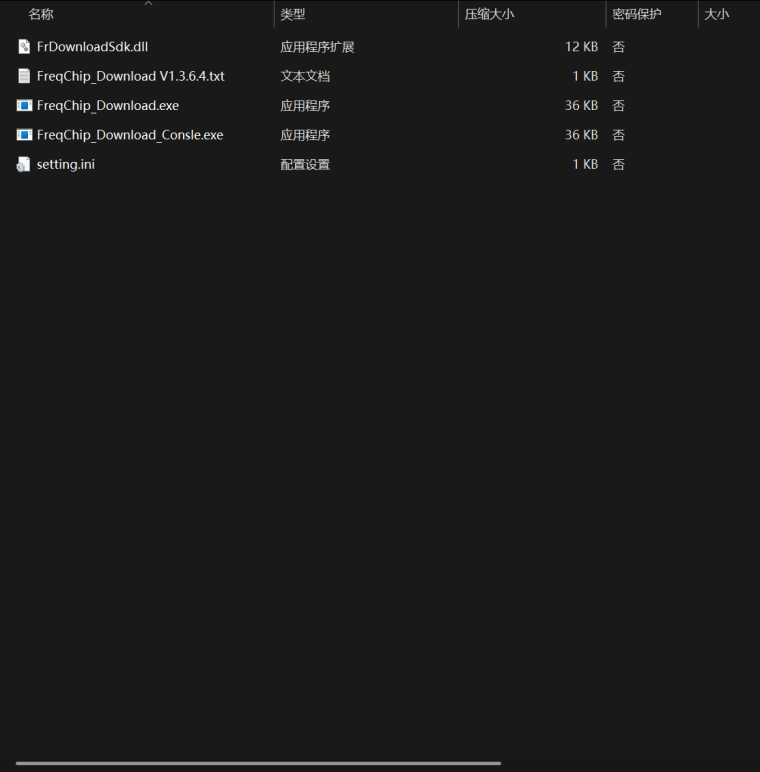
Task: Click 应用程序扩展 type of FrDownloadSdk.dll
Action: [317, 47]
